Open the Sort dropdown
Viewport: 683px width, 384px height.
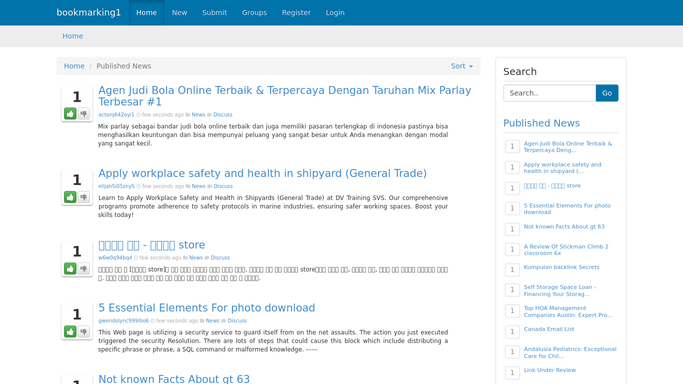[462, 66]
